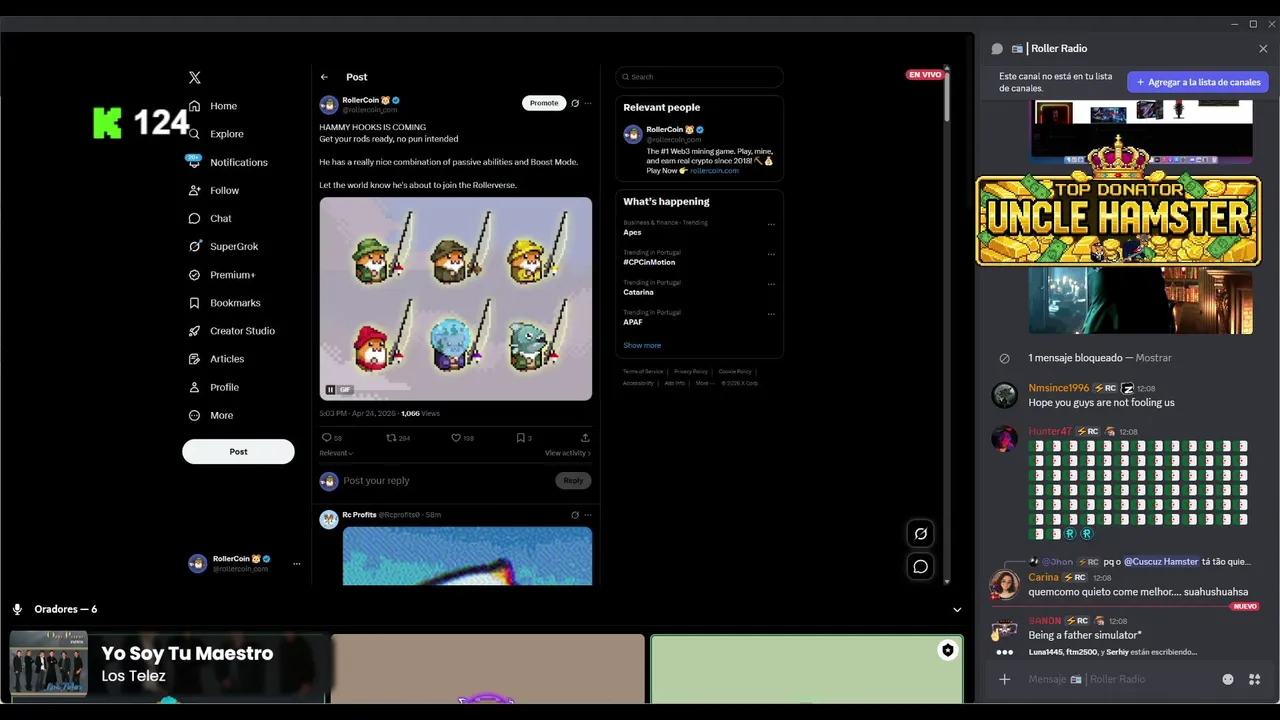Click Grok icon on Rc Profits reply
The height and width of the screenshot is (720, 1280).
[575, 515]
